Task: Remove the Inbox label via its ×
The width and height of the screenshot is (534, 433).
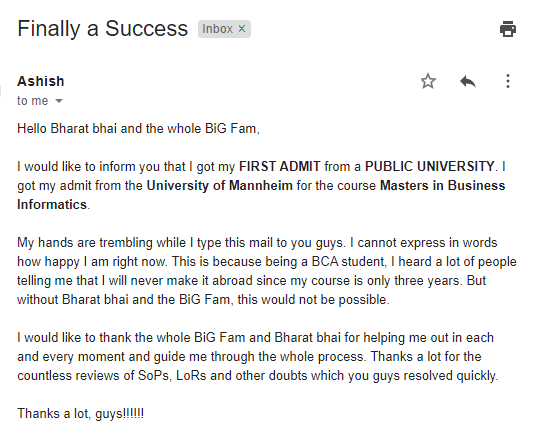Action: [242, 29]
